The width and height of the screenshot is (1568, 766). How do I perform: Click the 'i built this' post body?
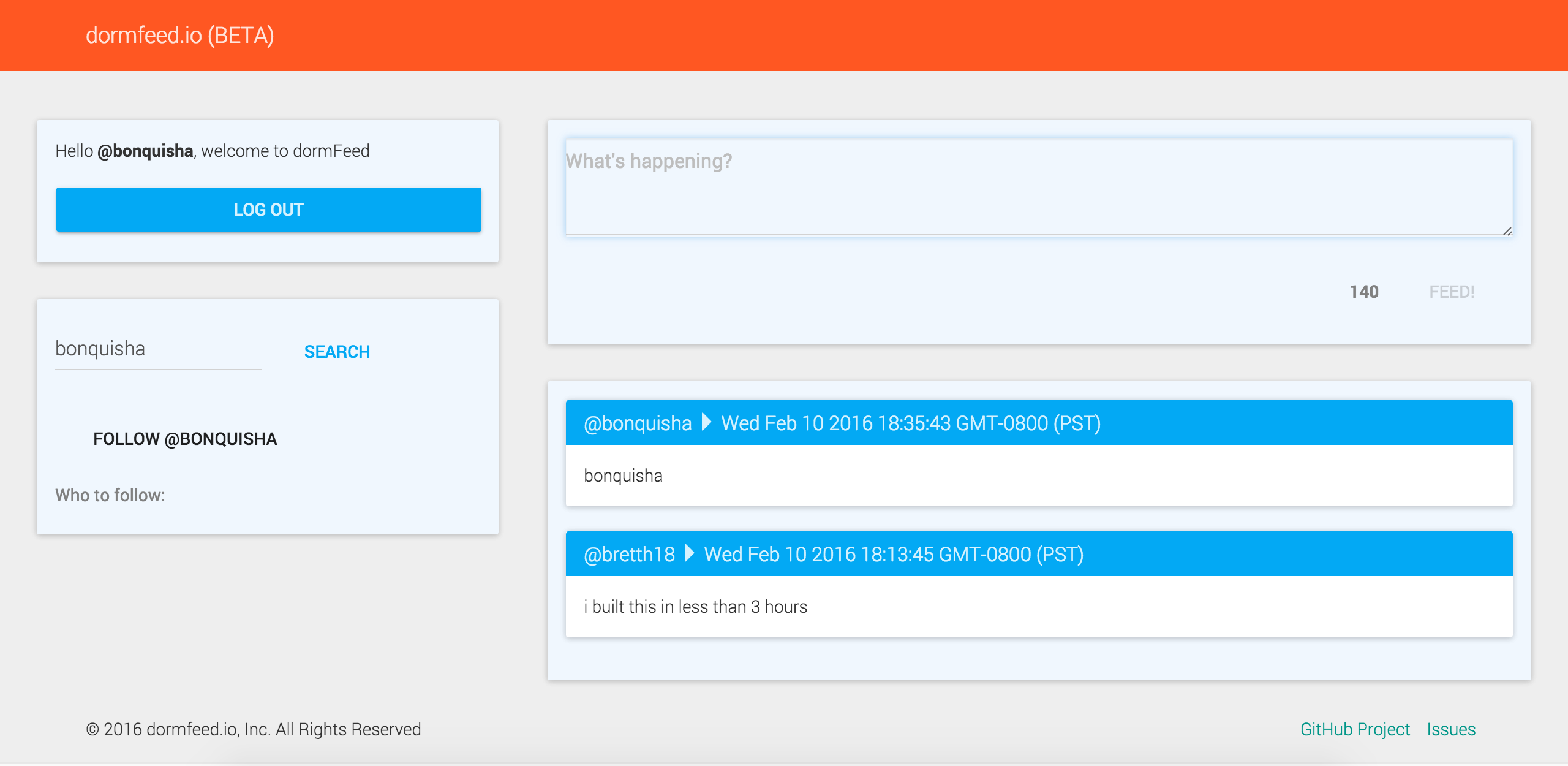(695, 607)
